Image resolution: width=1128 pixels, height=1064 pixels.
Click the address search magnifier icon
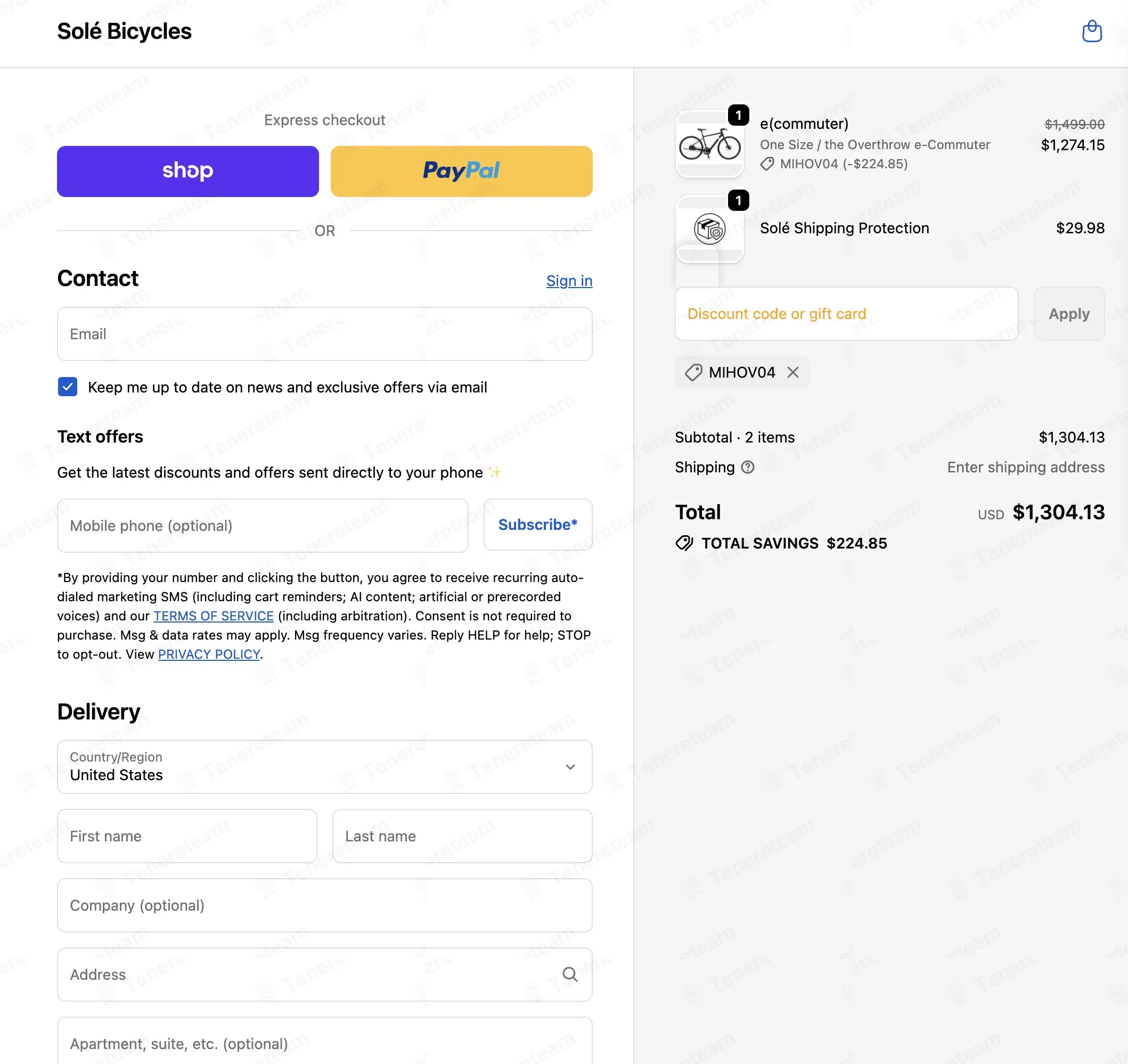570,975
